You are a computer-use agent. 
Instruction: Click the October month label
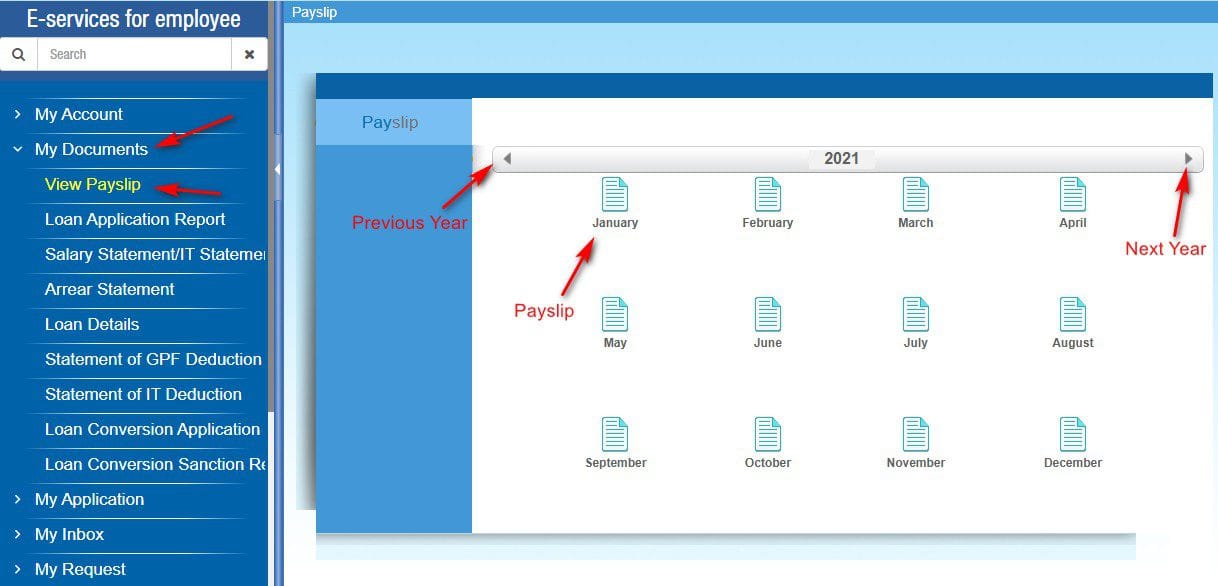click(768, 463)
